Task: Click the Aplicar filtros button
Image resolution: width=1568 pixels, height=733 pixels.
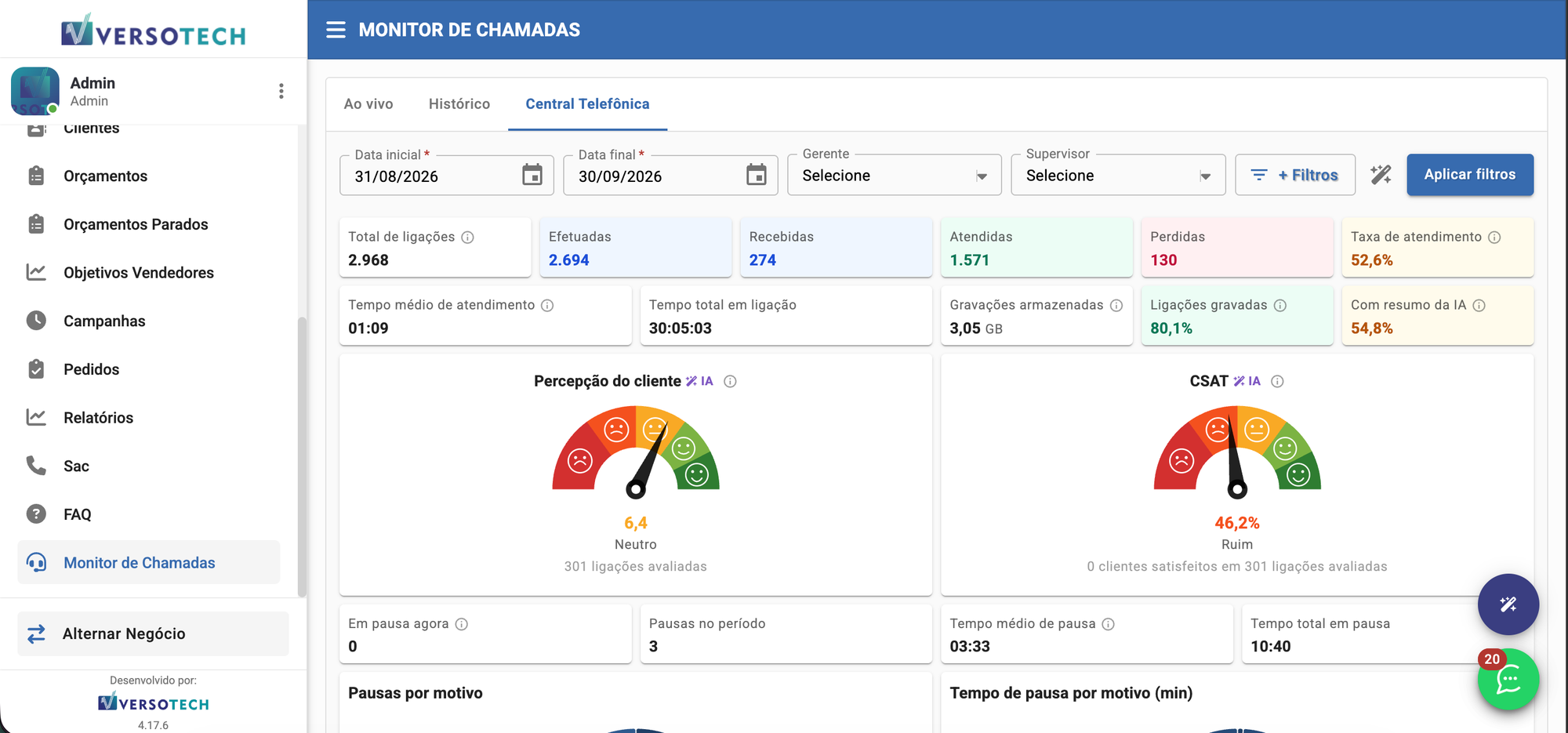Action: (1470, 175)
